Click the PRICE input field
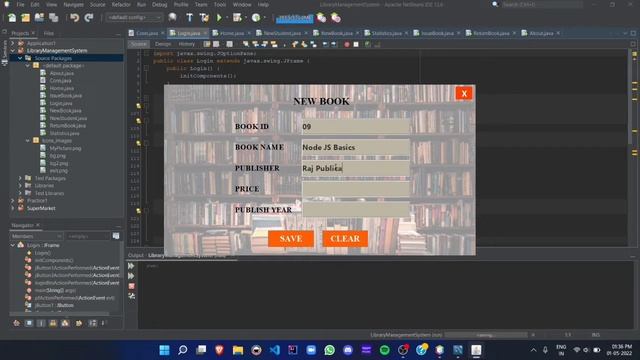 tap(356, 189)
